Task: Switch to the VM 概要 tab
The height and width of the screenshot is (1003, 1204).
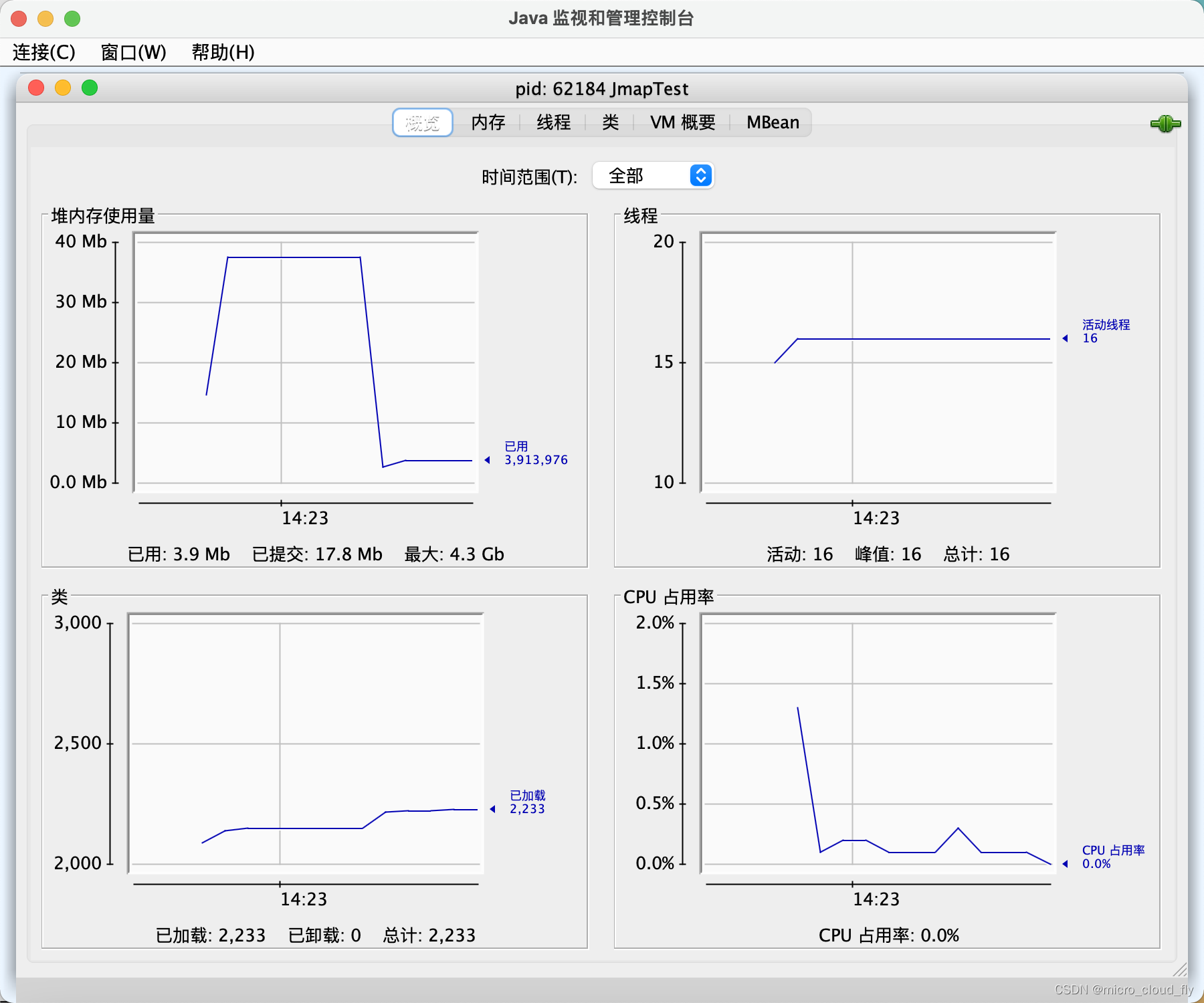Action: 682,122
